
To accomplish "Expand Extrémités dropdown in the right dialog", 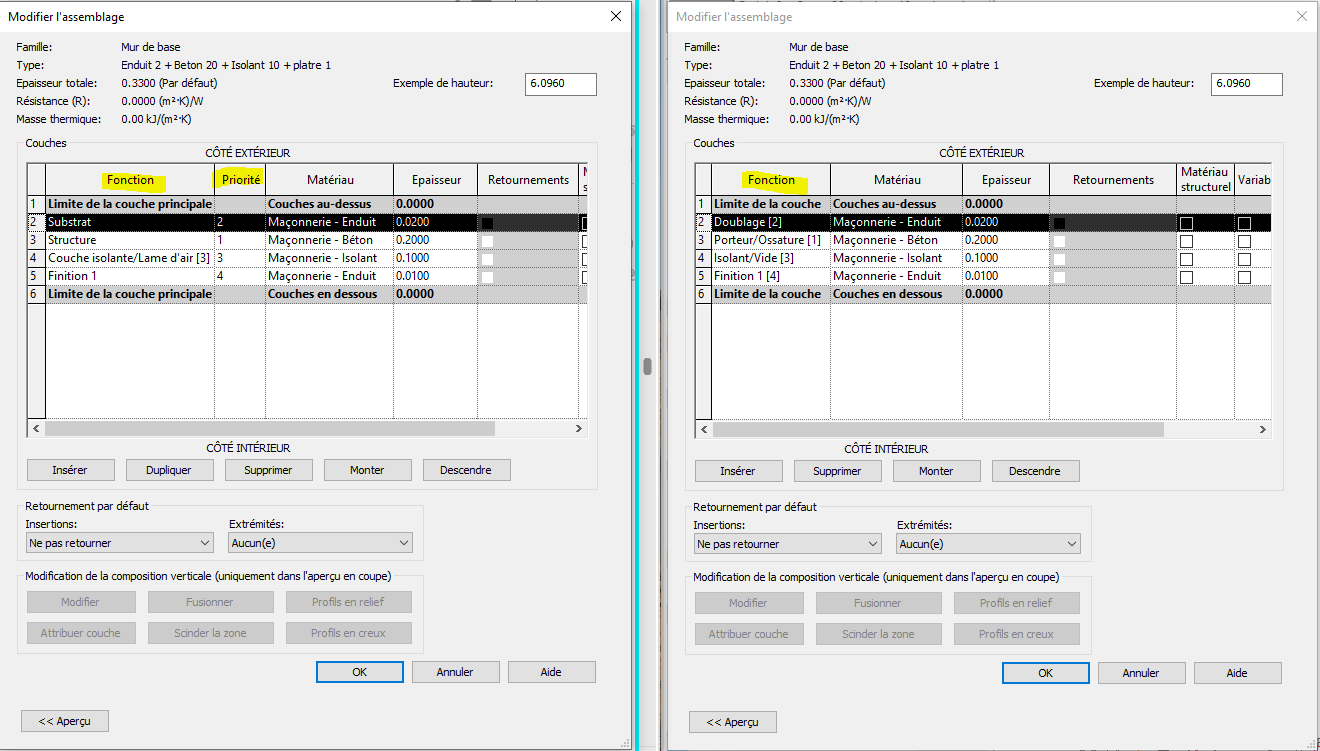I will (988, 544).
